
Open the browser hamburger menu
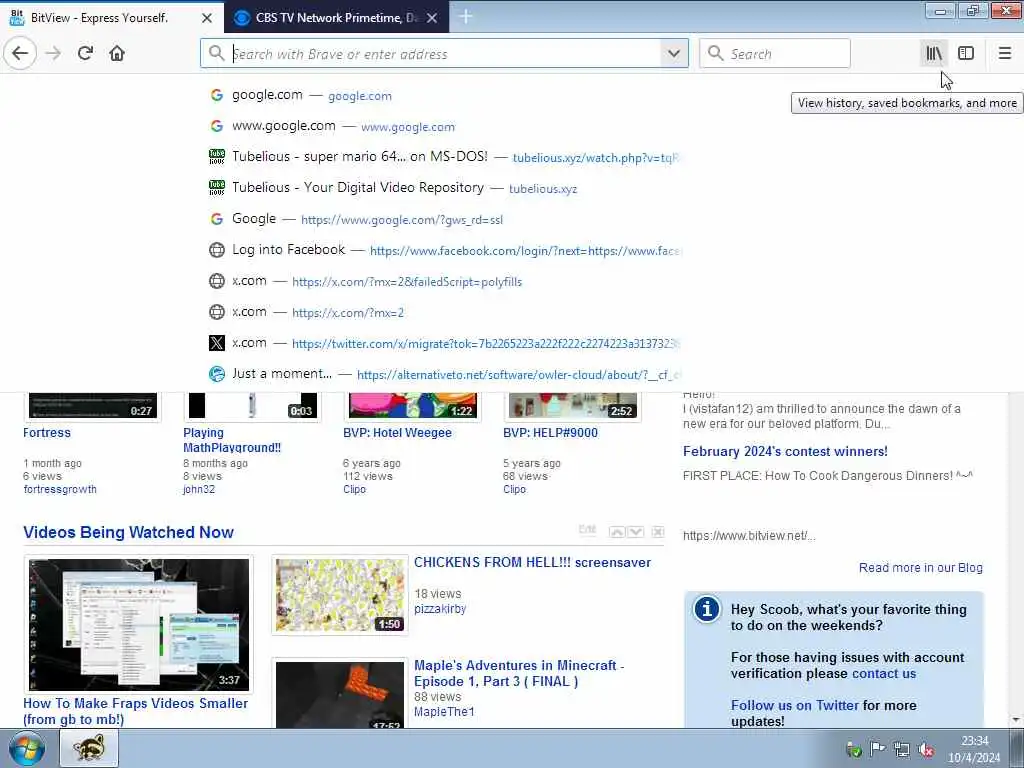[x=1005, y=54]
